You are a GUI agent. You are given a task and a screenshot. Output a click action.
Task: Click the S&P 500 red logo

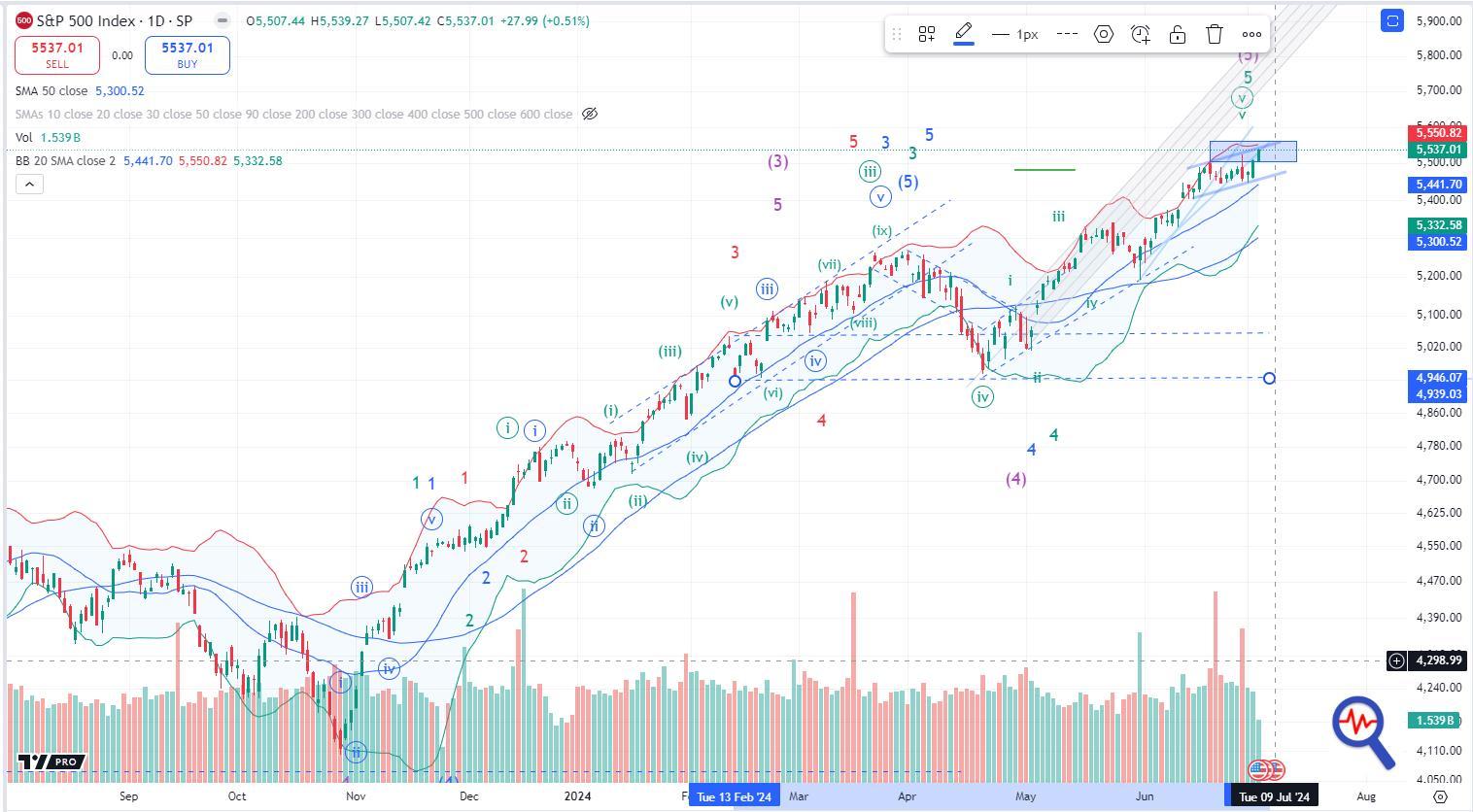(23, 20)
